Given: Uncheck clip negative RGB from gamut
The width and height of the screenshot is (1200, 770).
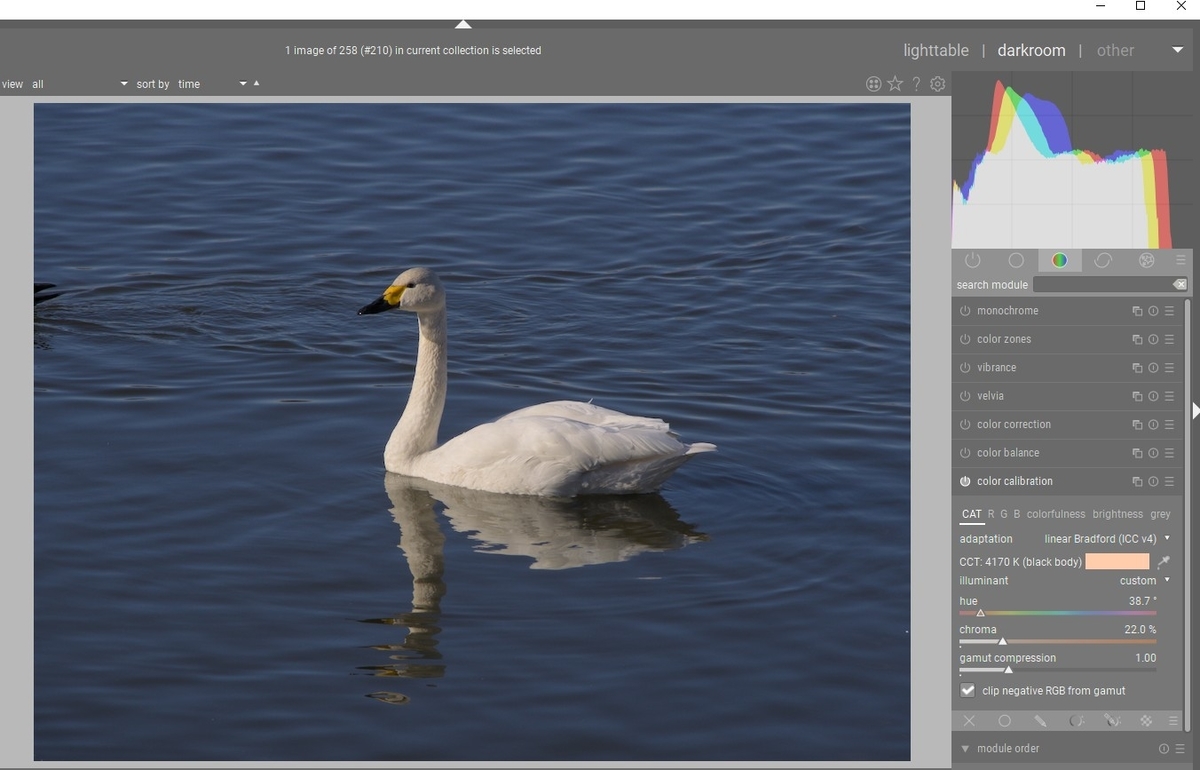Looking at the screenshot, I should pyautogui.click(x=968, y=691).
